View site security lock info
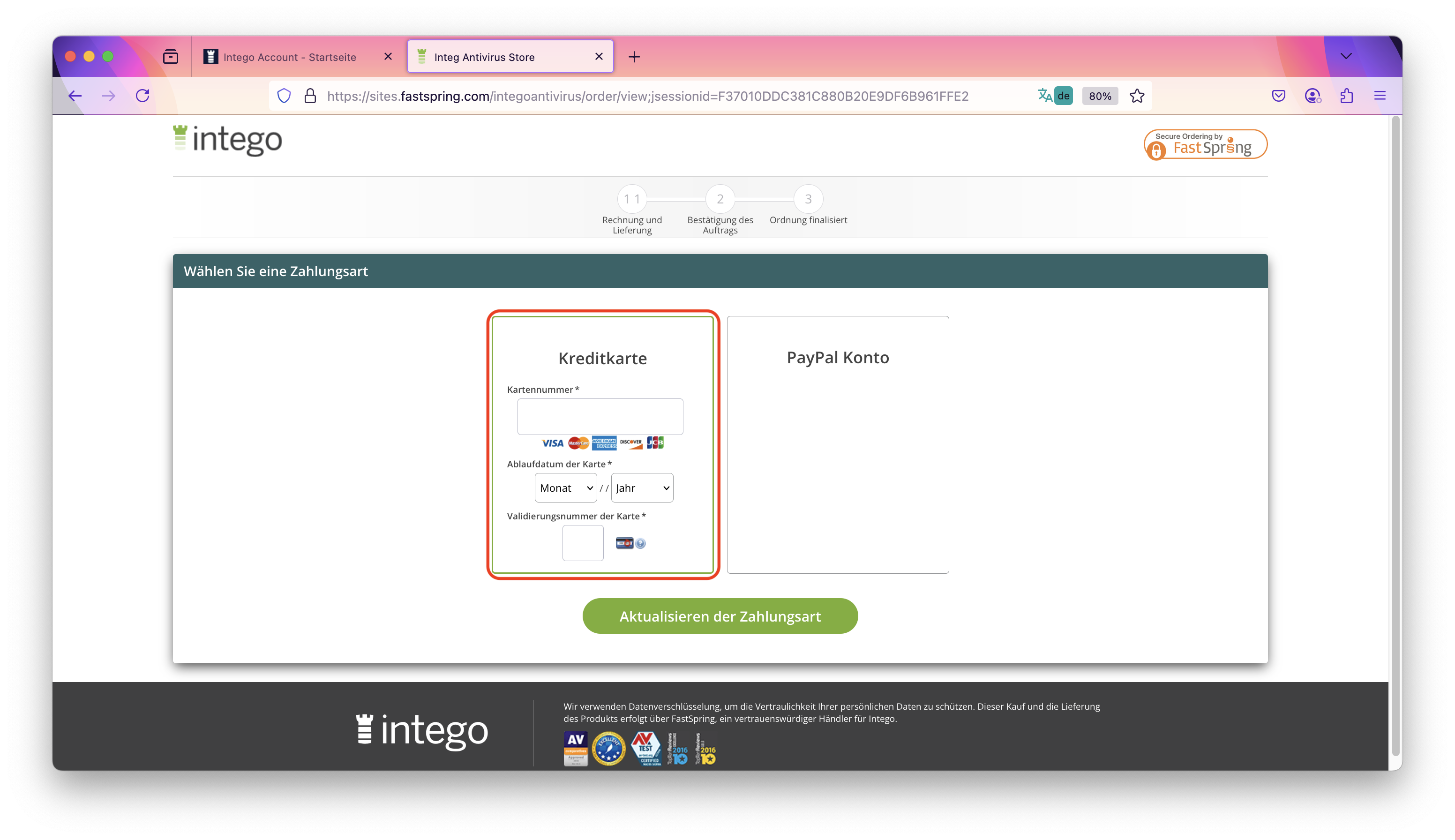1455x840 pixels. 310,96
